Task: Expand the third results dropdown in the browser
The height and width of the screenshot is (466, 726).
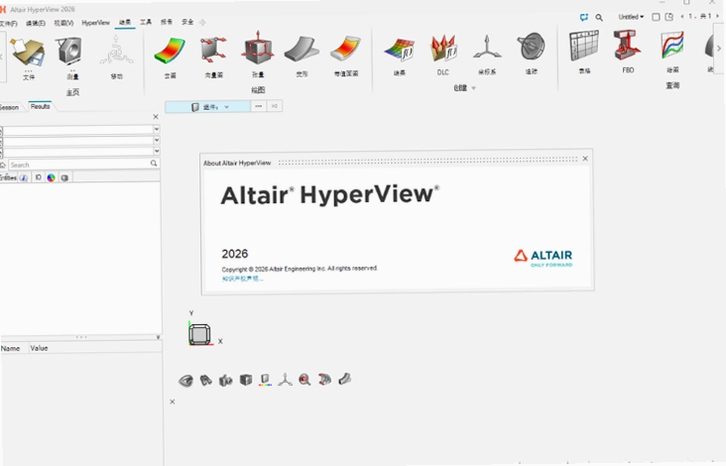Action: click(156, 151)
